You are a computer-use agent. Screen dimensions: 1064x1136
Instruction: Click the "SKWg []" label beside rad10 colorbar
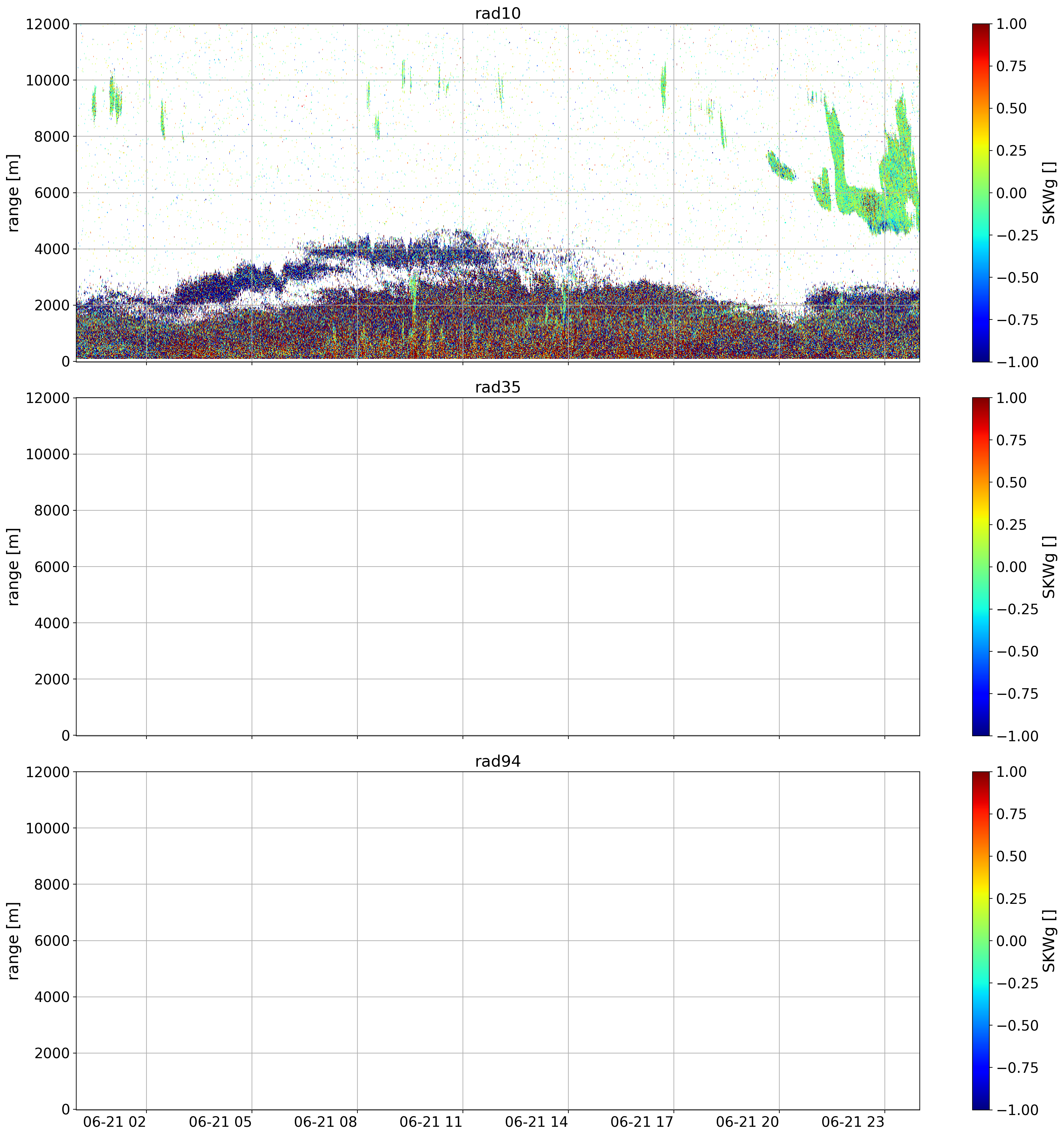click(x=1048, y=192)
